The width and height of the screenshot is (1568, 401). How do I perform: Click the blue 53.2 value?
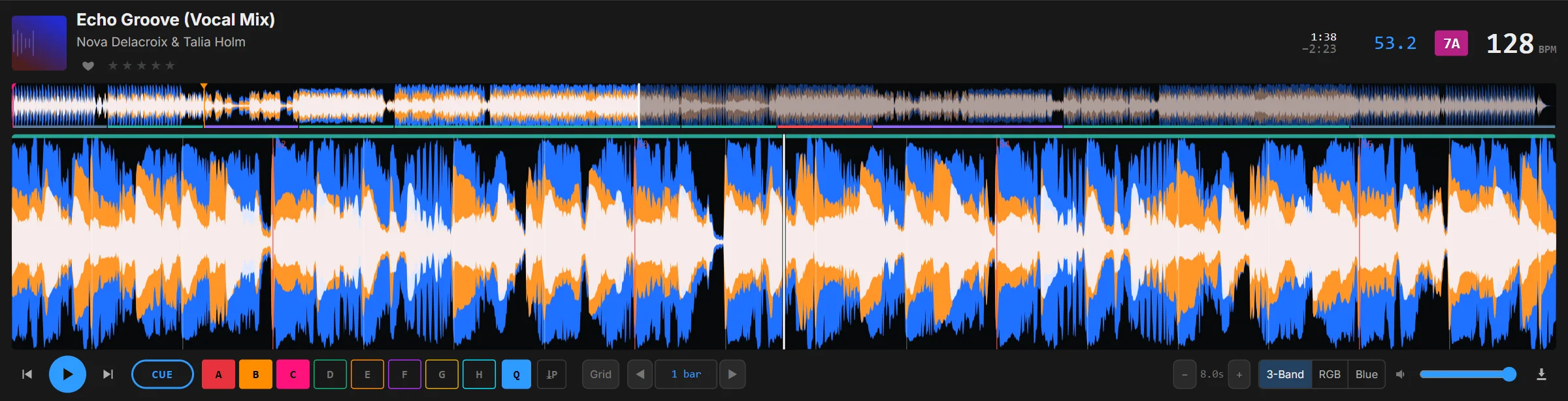(1395, 43)
